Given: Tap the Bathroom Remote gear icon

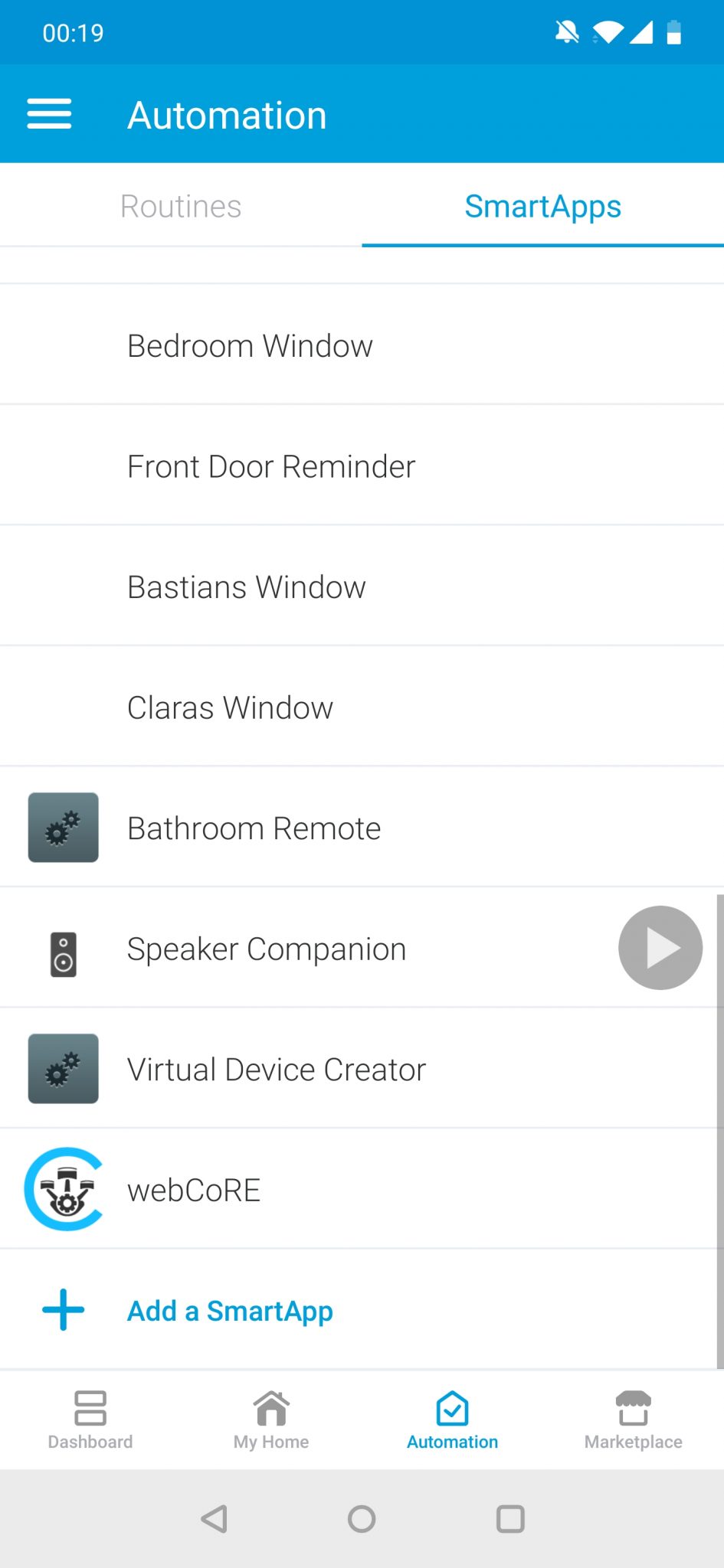Looking at the screenshot, I should point(64,828).
